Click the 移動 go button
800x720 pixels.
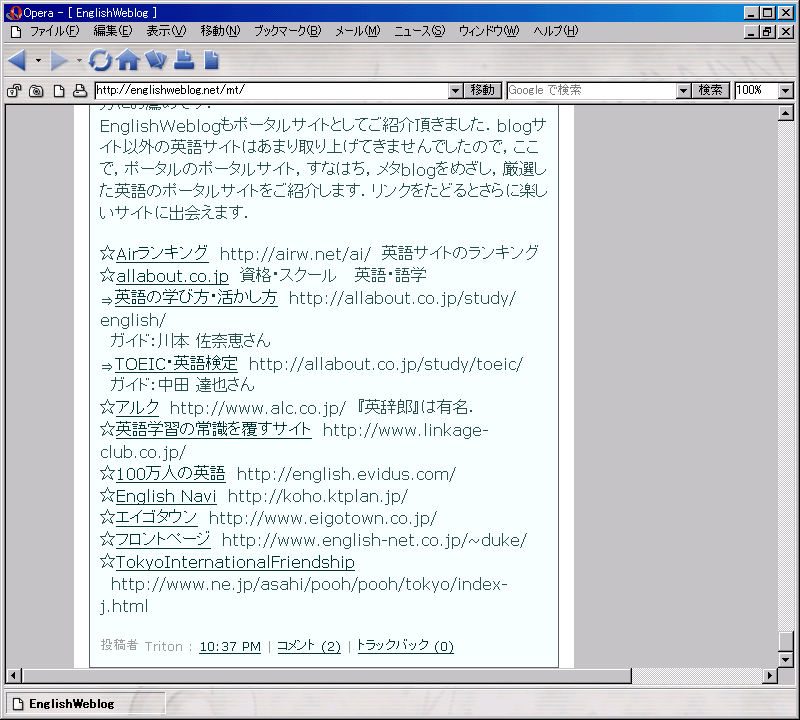click(x=483, y=91)
